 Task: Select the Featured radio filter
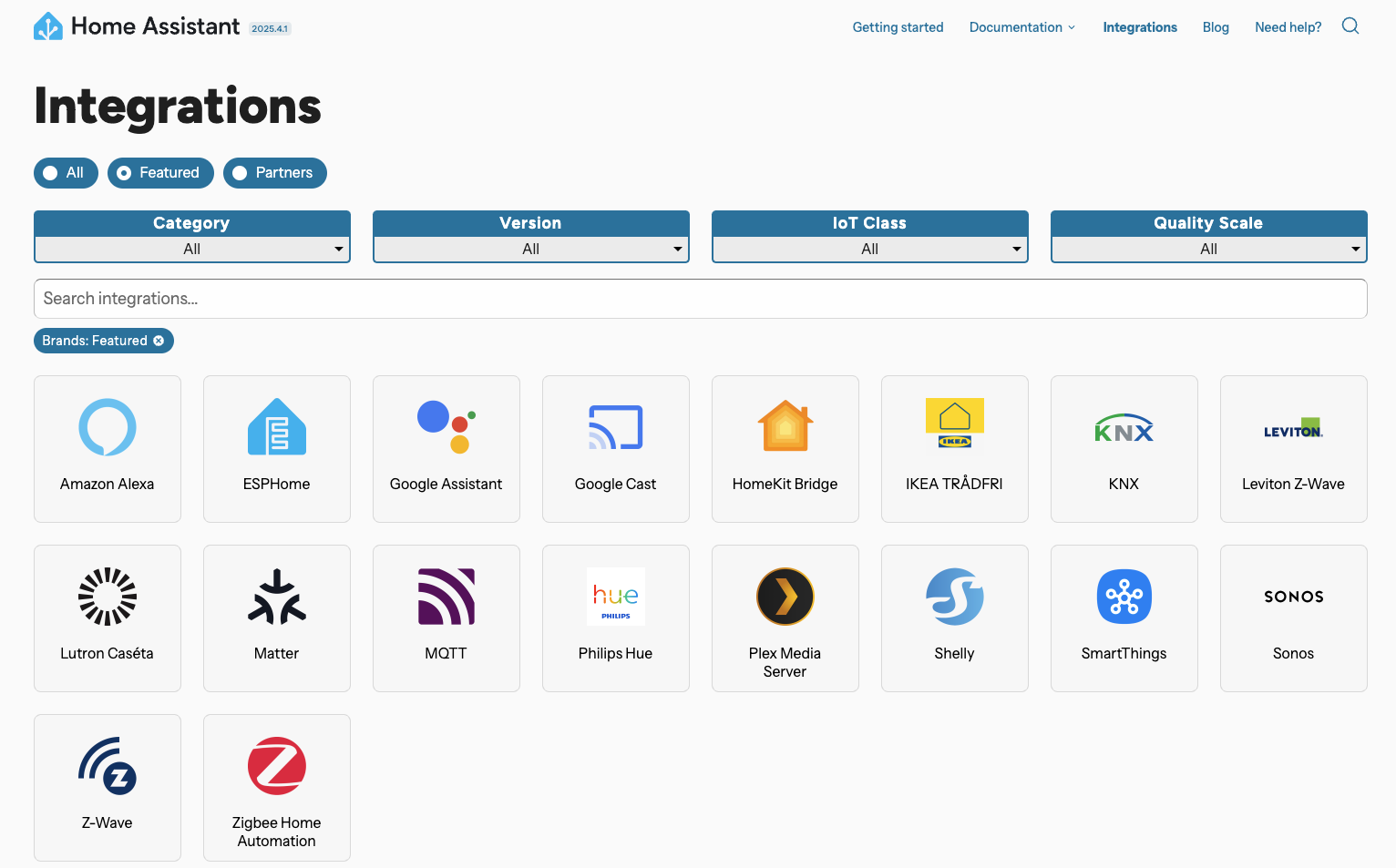click(125, 173)
